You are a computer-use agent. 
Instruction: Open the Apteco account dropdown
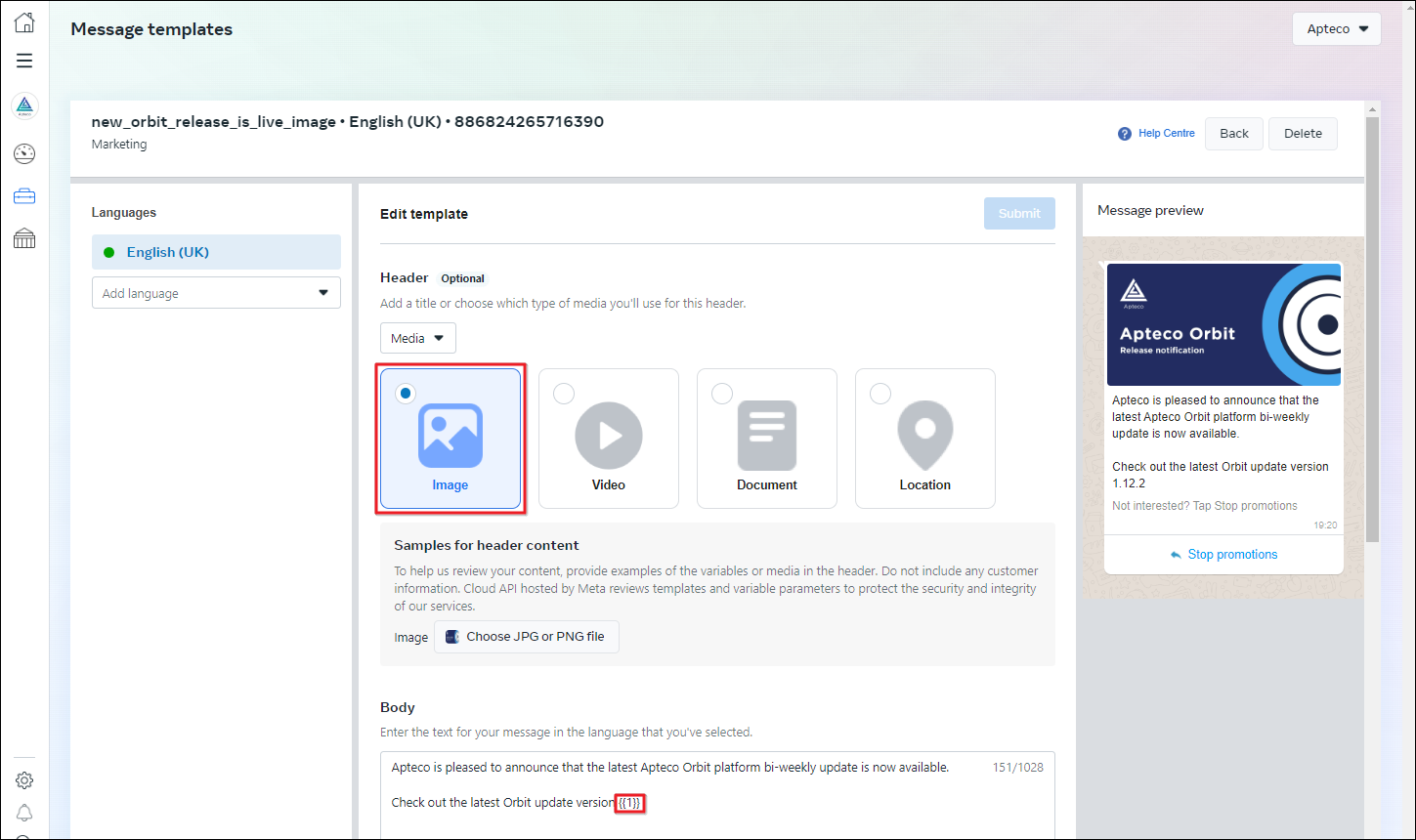pos(1336,28)
